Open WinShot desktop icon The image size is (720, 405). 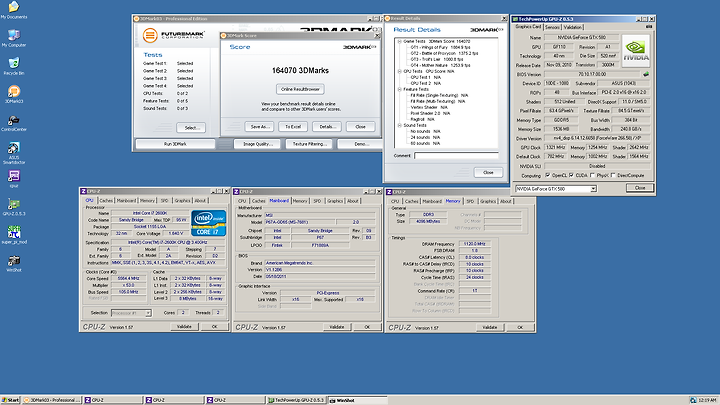point(14,263)
